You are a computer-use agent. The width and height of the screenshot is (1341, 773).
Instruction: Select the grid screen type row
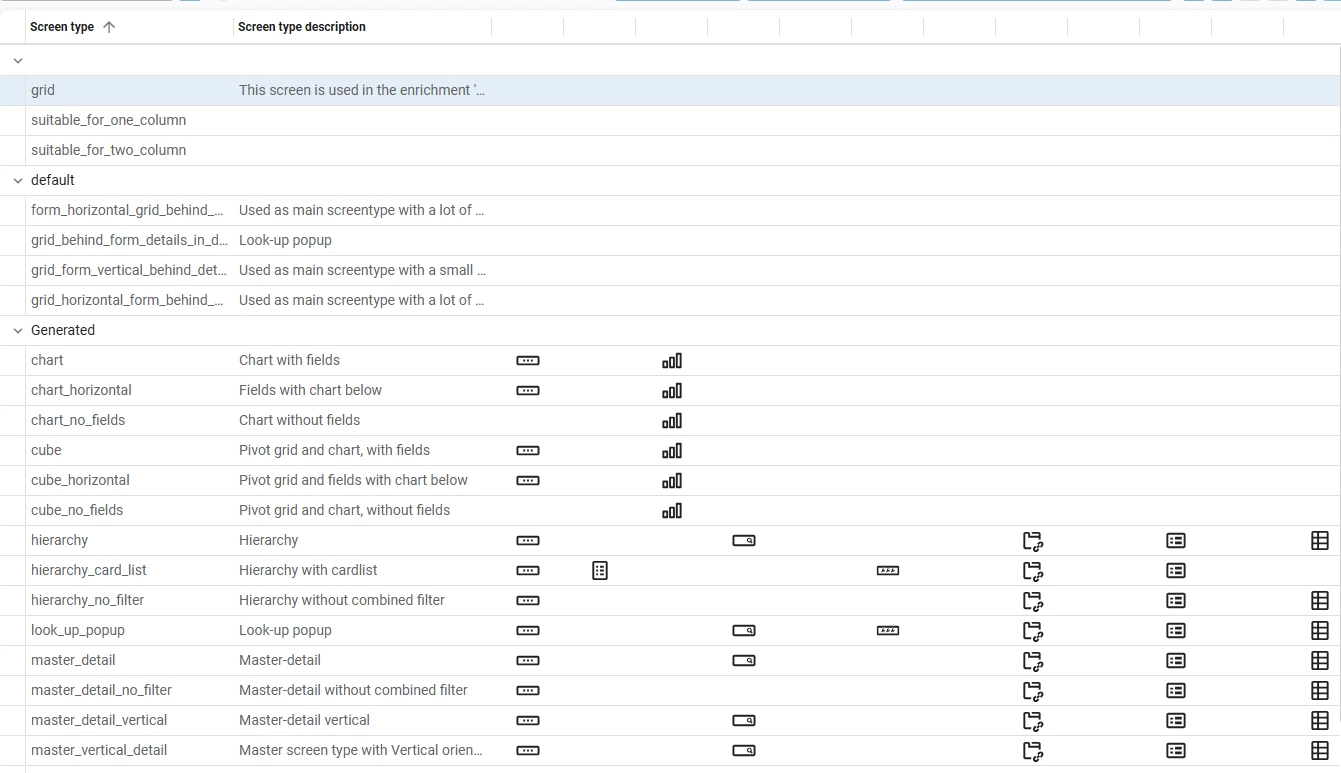[670, 90]
